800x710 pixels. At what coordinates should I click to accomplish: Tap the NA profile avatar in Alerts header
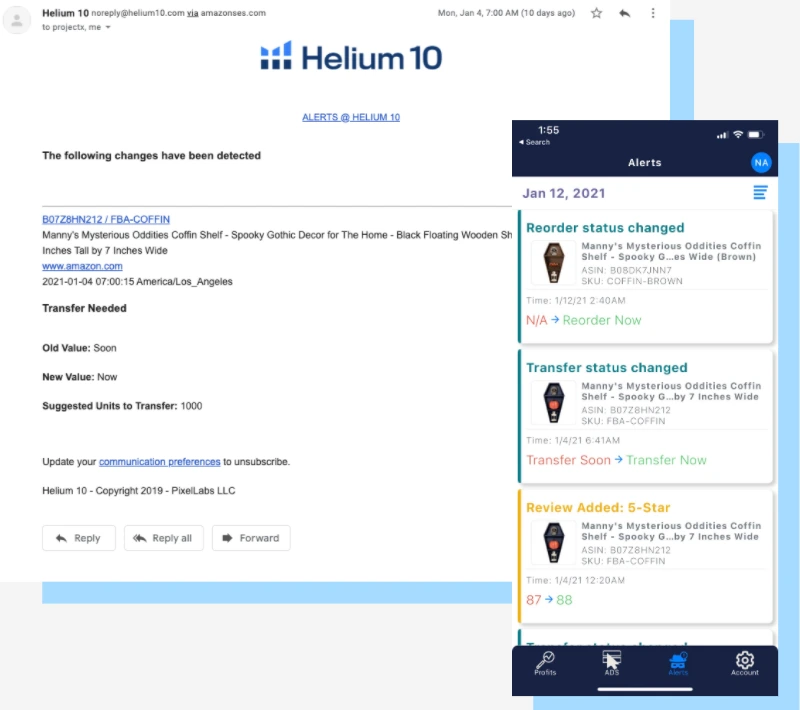click(761, 162)
